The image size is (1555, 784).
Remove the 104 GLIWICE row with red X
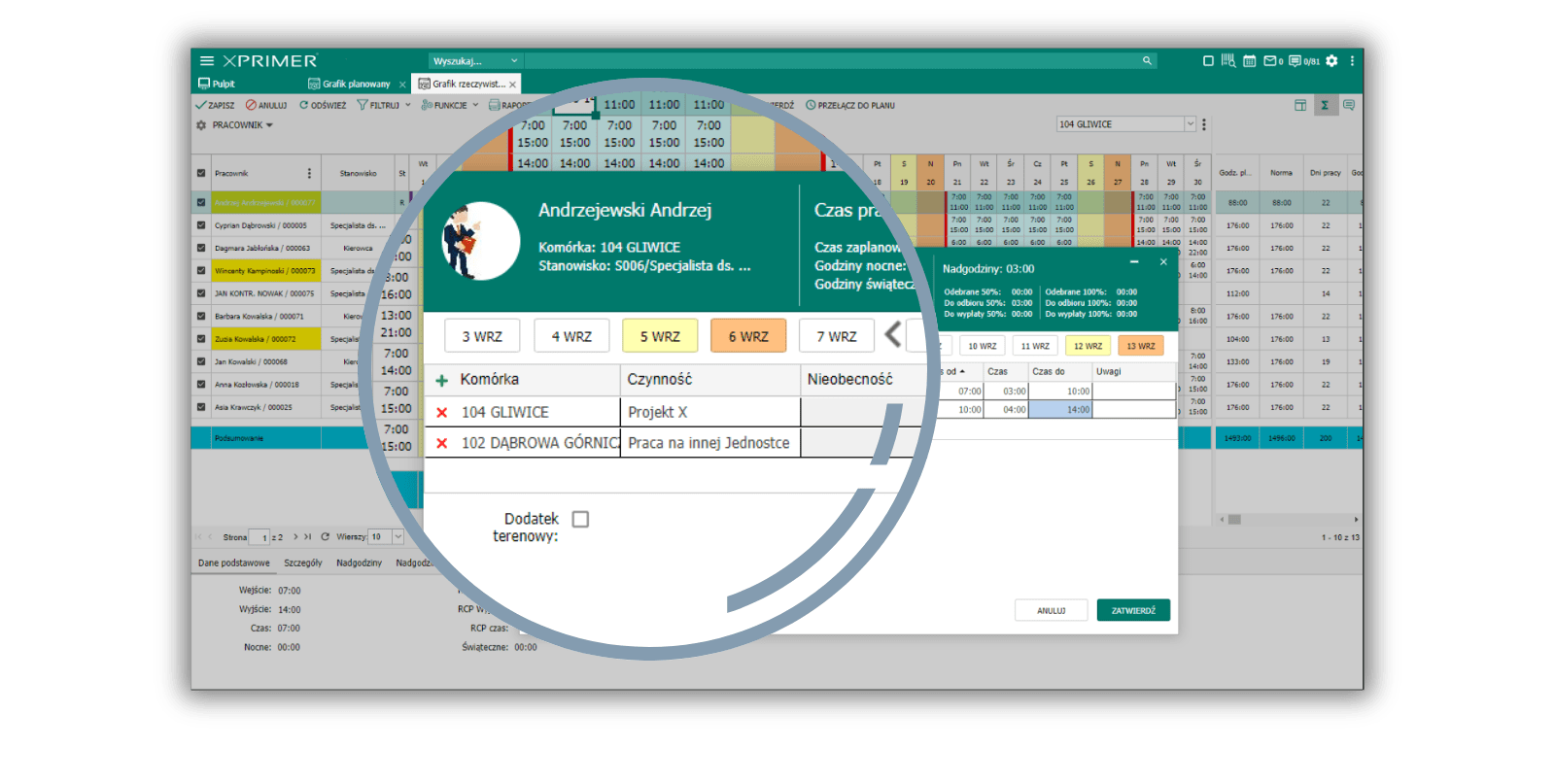(x=442, y=413)
